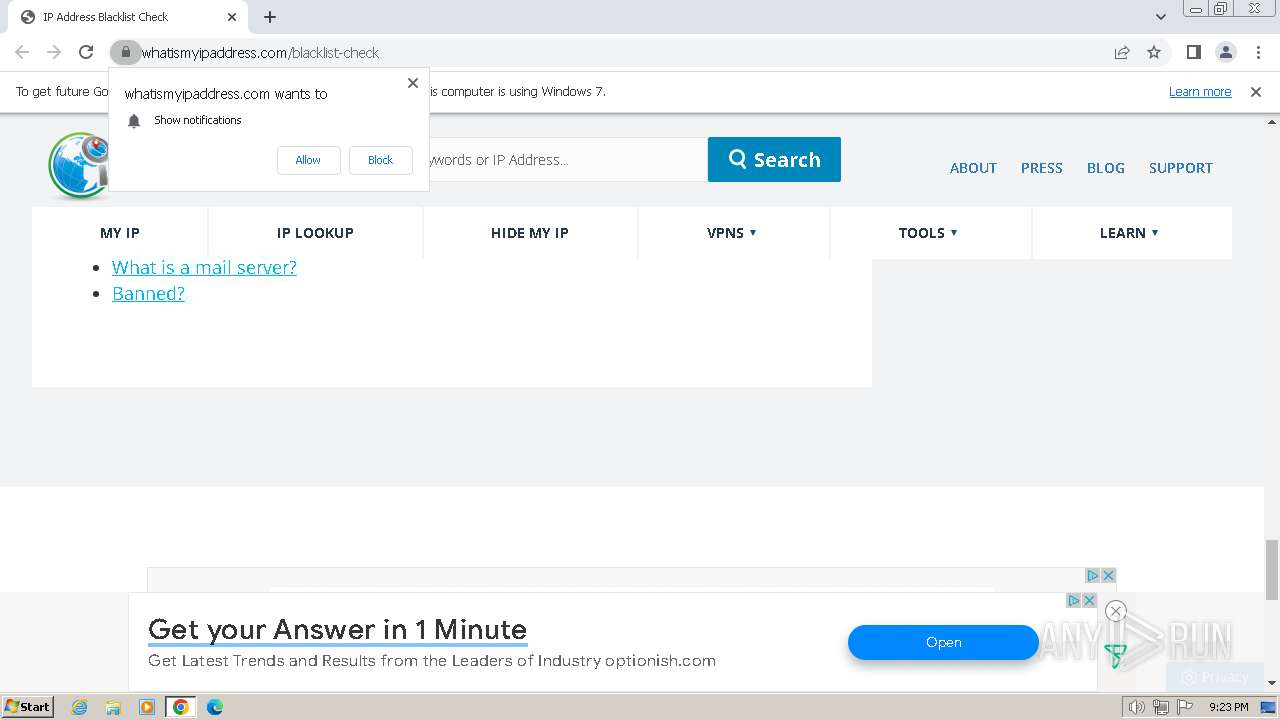Open network status tray icon
Image resolution: width=1280 pixels, height=720 pixels.
1161,707
